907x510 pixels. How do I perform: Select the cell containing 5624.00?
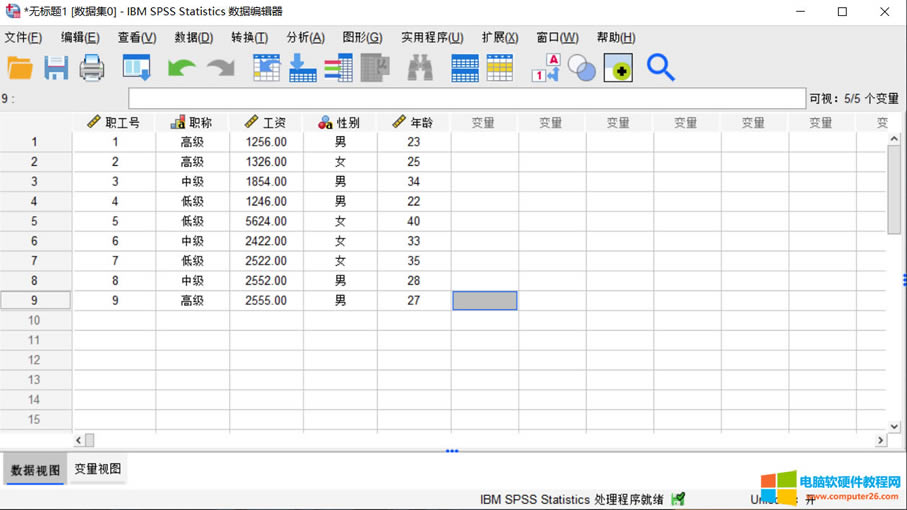266,221
